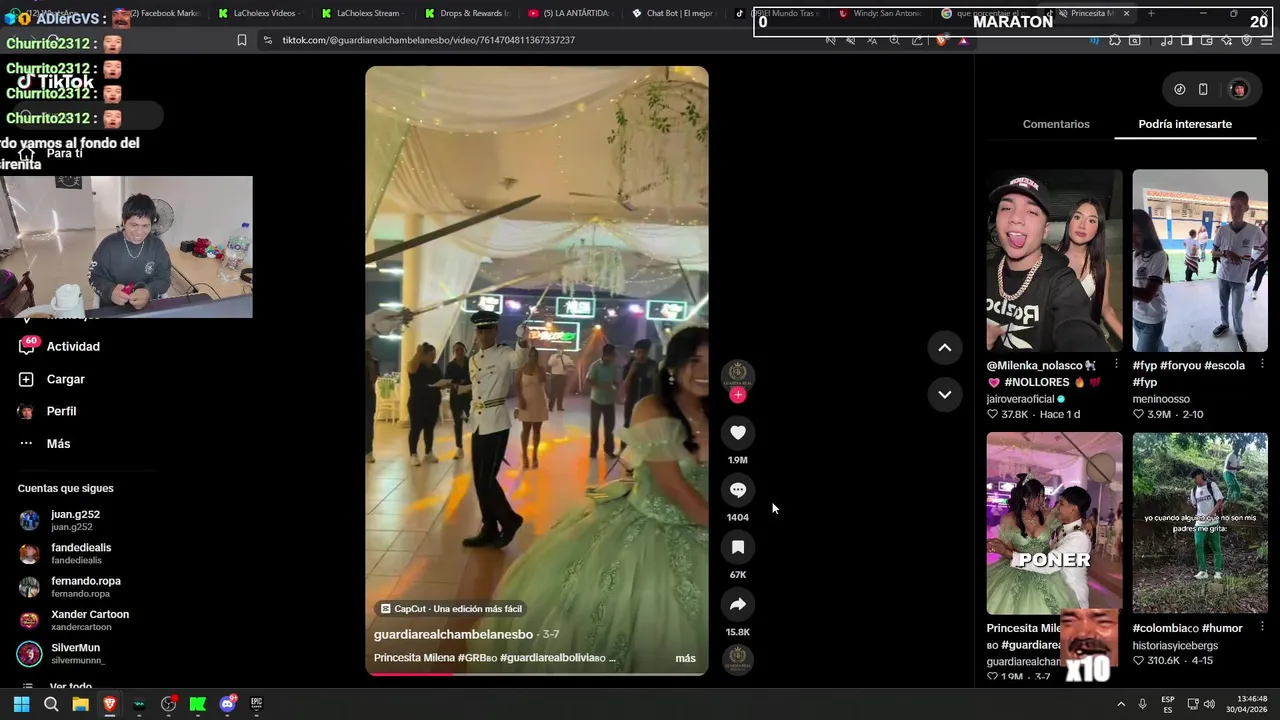Open options for meninoosso video
Viewport: 1280px width, 720px height.
1261,365
